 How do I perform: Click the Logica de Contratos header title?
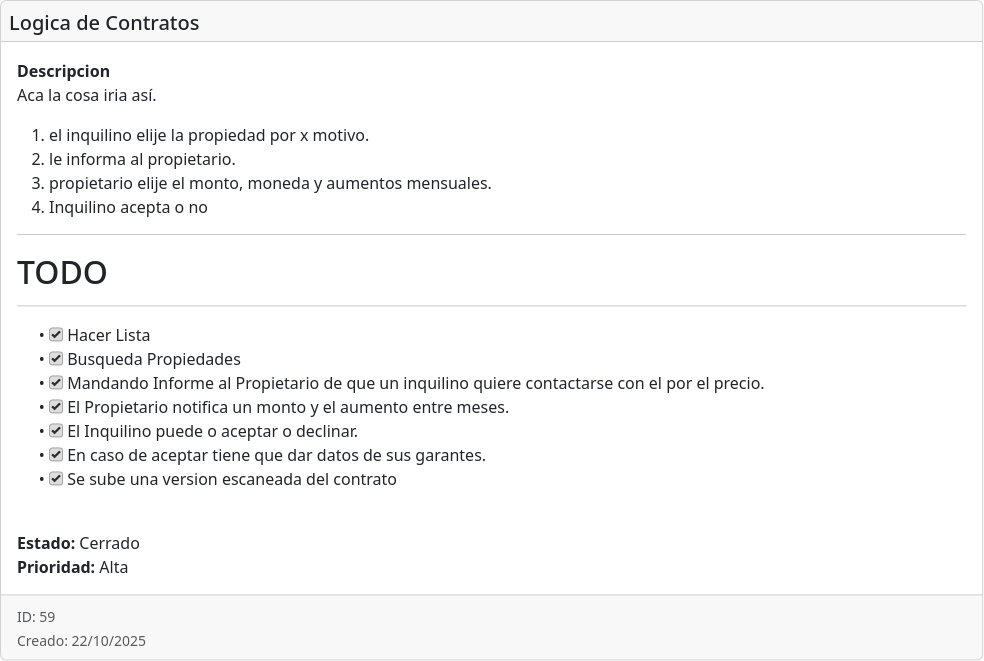coord(104,23)
